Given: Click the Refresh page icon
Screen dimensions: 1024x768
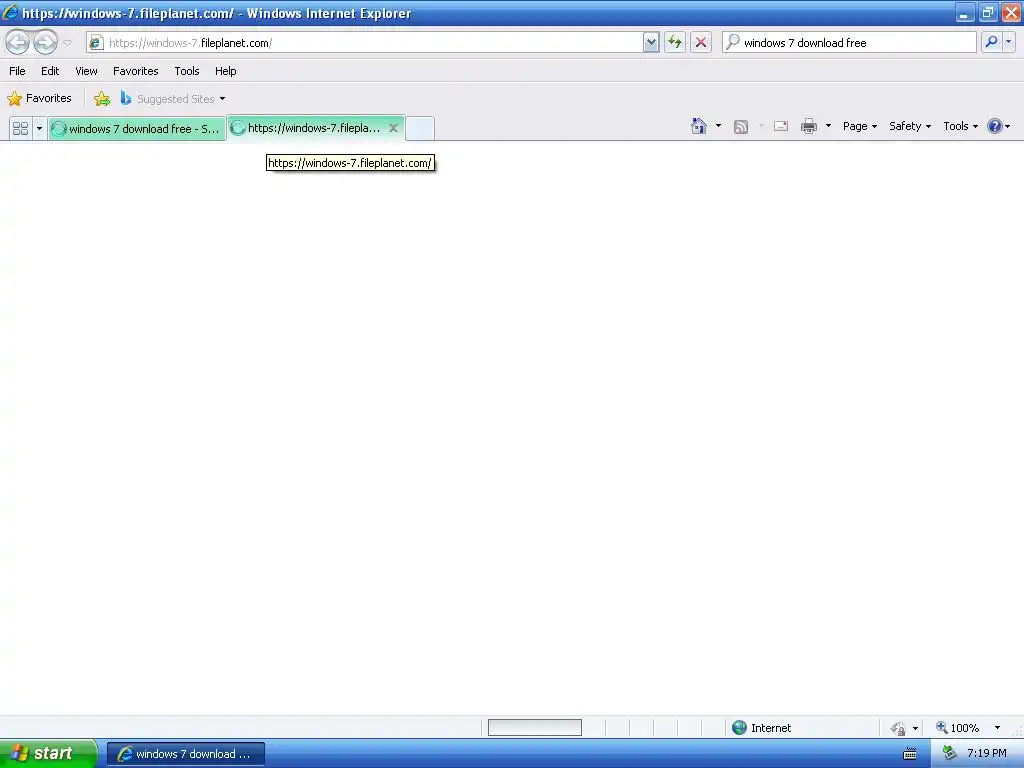Looking at the screenshot, I should tap(675, 42).
